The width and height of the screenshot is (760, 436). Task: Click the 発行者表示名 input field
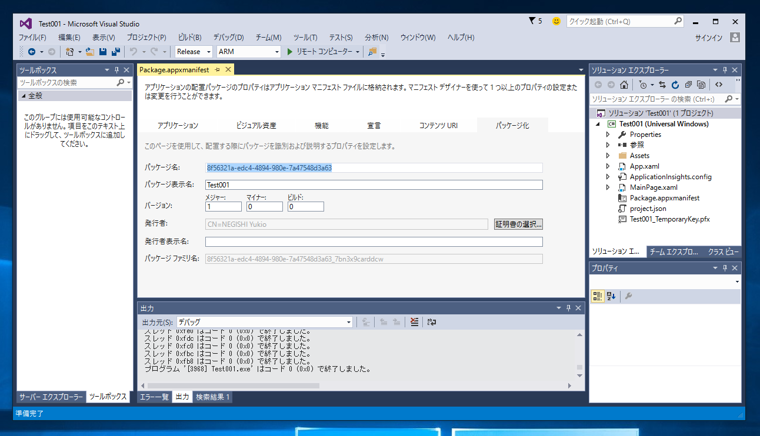[x=374, y=241]
